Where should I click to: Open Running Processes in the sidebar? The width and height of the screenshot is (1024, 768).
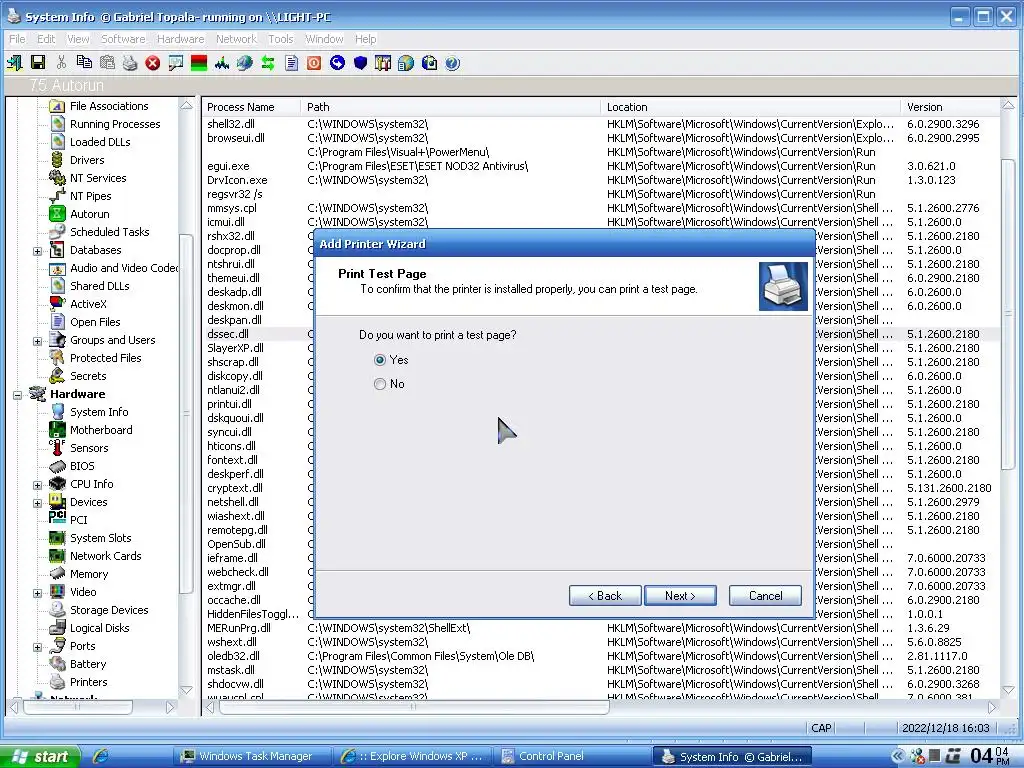pos(115,123)
